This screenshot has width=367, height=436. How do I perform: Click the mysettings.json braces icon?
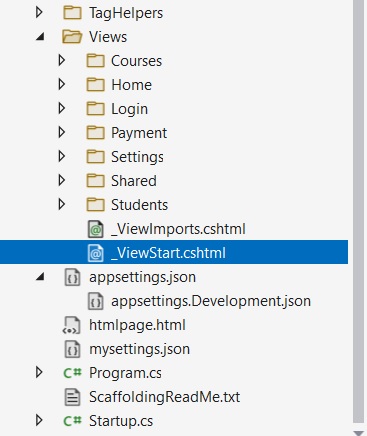[x=72, y=349]
